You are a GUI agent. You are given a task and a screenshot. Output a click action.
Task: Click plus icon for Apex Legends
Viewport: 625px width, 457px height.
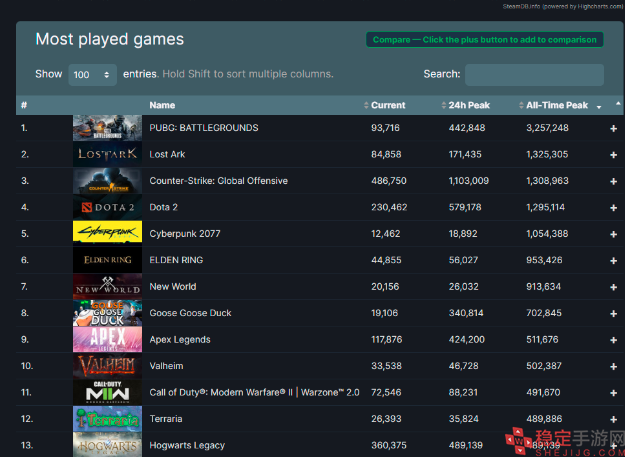tap(613, 340)
